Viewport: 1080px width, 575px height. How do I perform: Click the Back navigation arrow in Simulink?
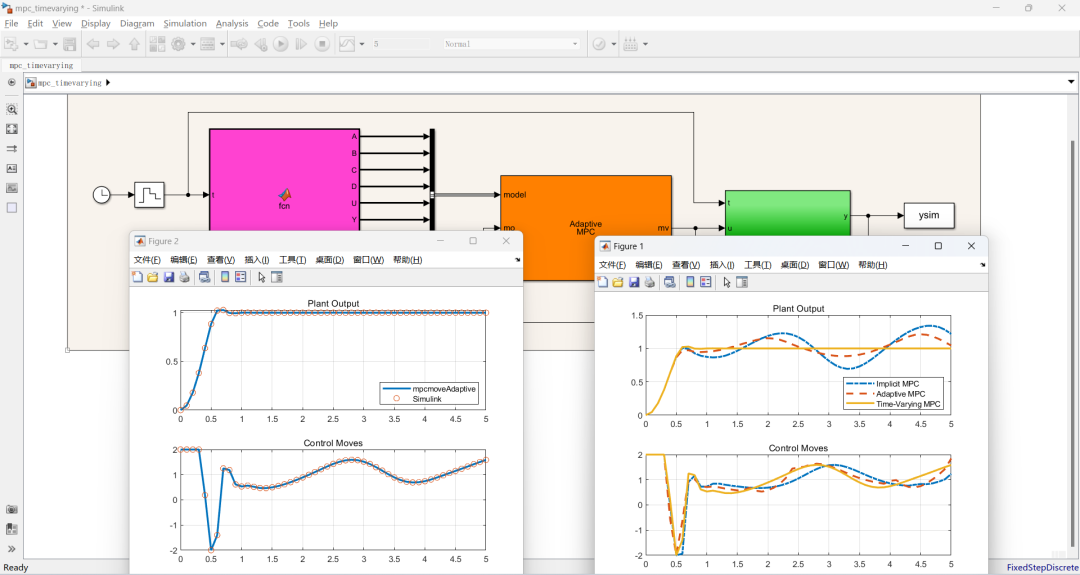[x=93, y=44]
